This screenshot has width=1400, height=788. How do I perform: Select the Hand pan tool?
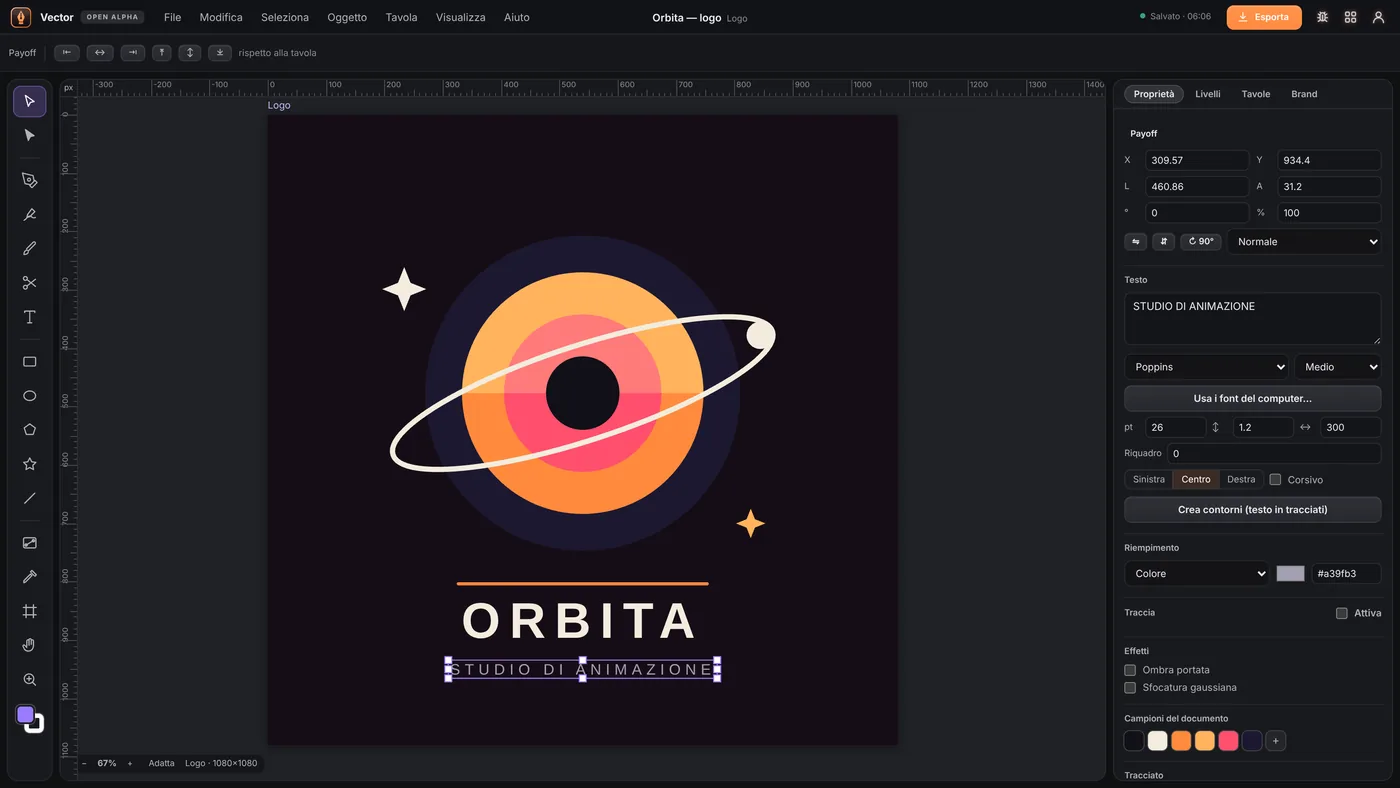click(30, 645)
